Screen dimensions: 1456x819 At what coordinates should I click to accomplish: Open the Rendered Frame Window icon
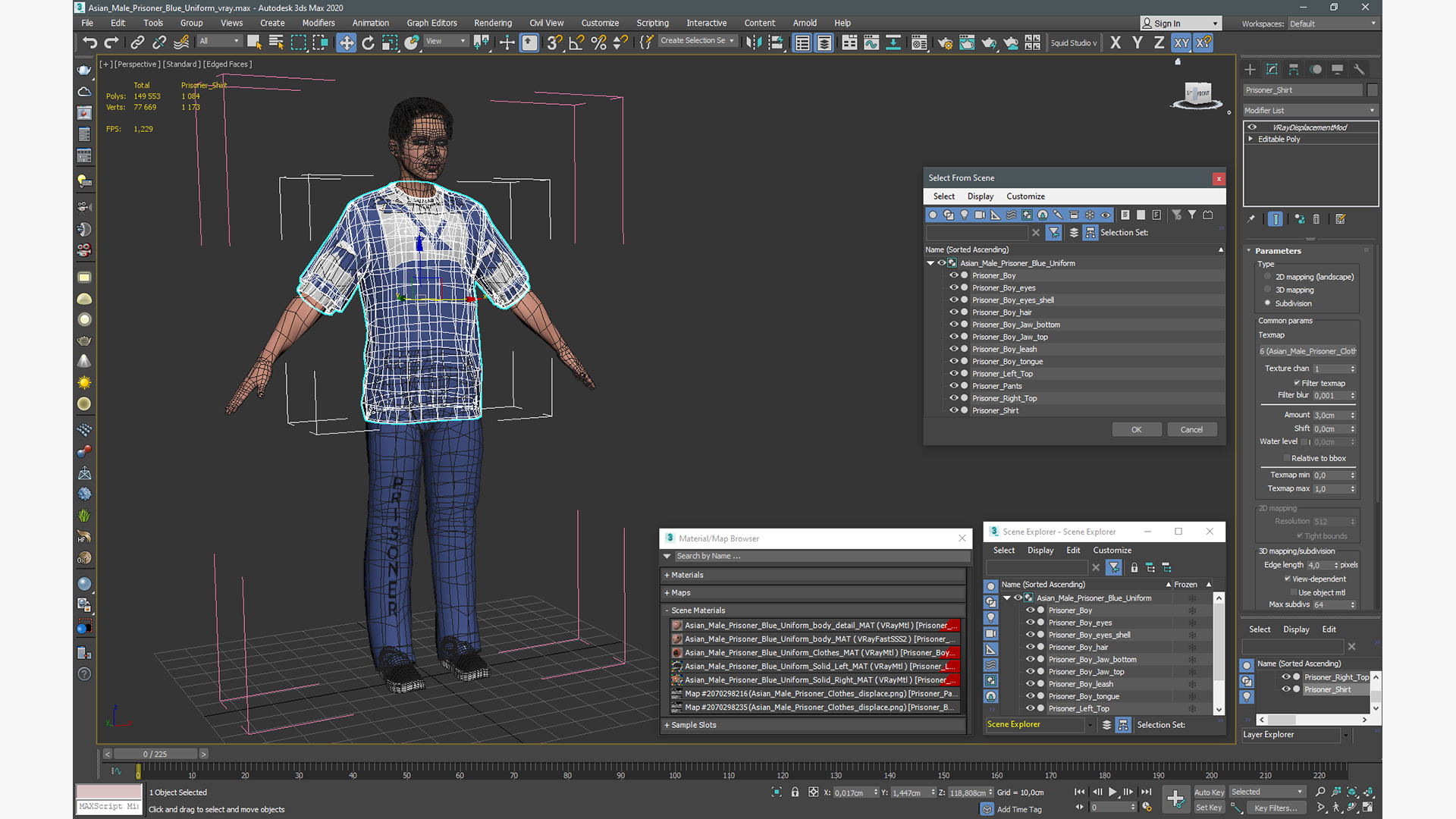[967, 42]
